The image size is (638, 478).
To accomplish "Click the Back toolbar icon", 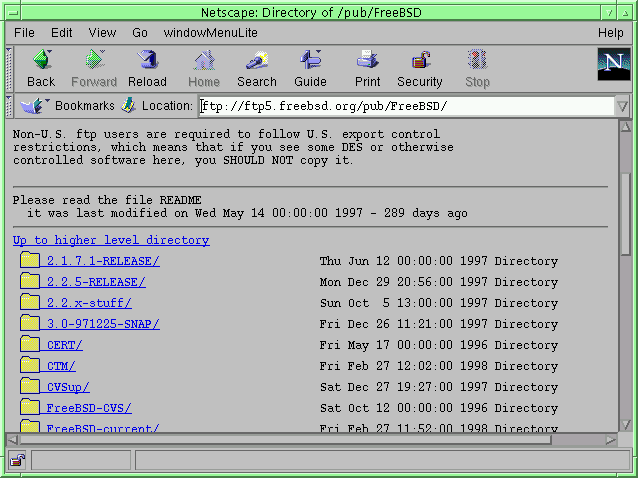I will 41,60.
